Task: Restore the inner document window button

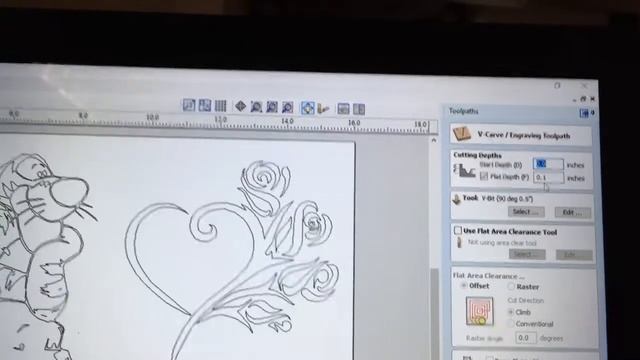Action: coord(583,99)
